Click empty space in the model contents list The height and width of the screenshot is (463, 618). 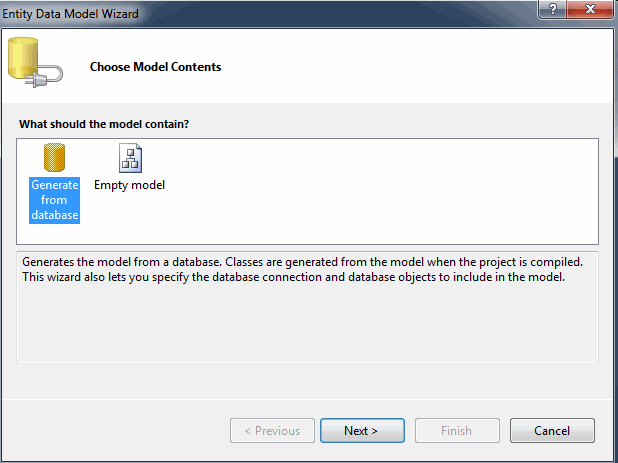point(378,191)
